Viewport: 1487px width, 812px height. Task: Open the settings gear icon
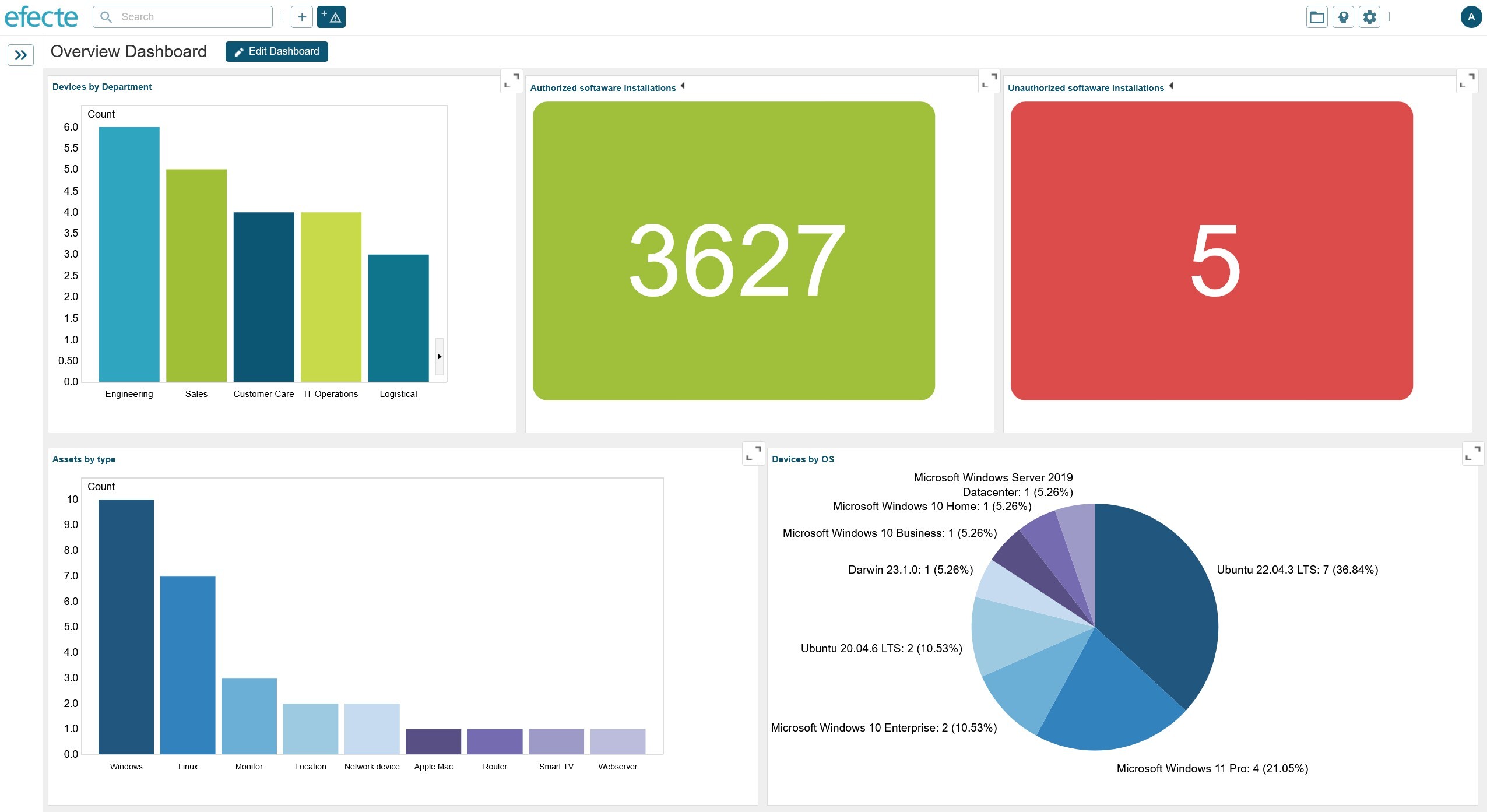[1369, 17]
